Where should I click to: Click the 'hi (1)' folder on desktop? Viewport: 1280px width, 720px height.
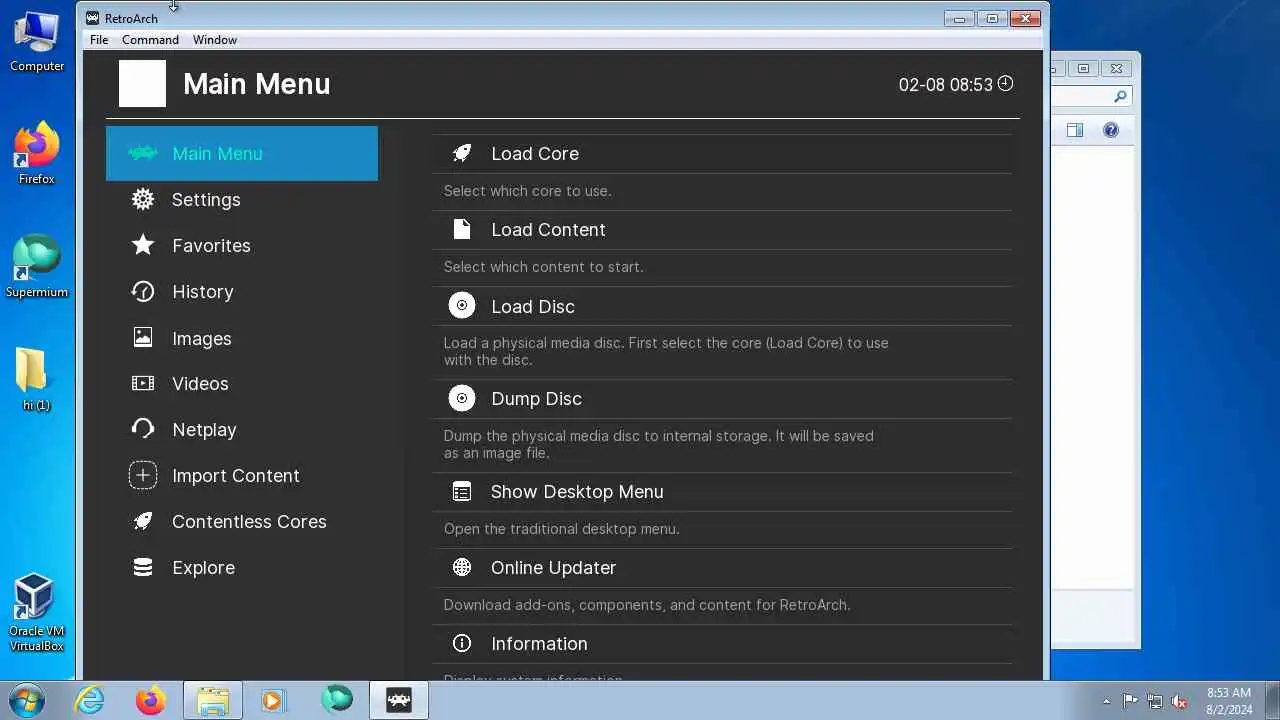coord(36,380)
